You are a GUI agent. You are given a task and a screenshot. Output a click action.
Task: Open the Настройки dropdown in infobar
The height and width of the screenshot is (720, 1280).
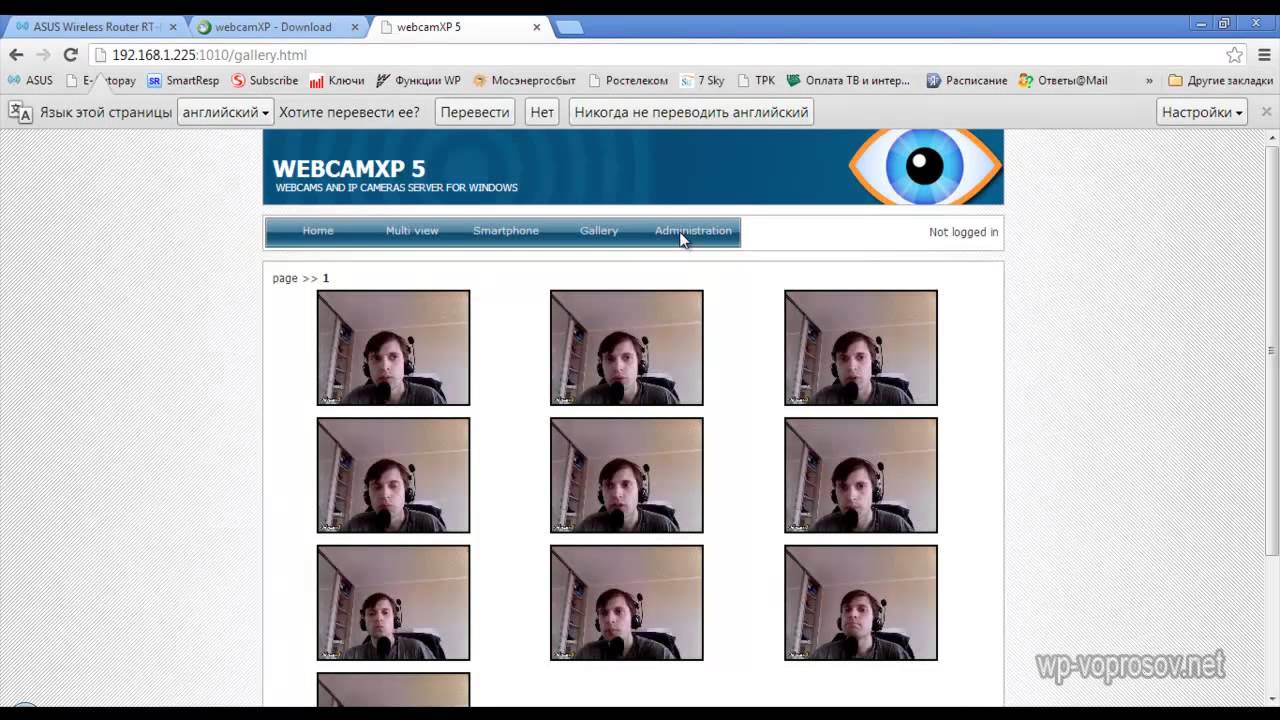[1202, 112]
